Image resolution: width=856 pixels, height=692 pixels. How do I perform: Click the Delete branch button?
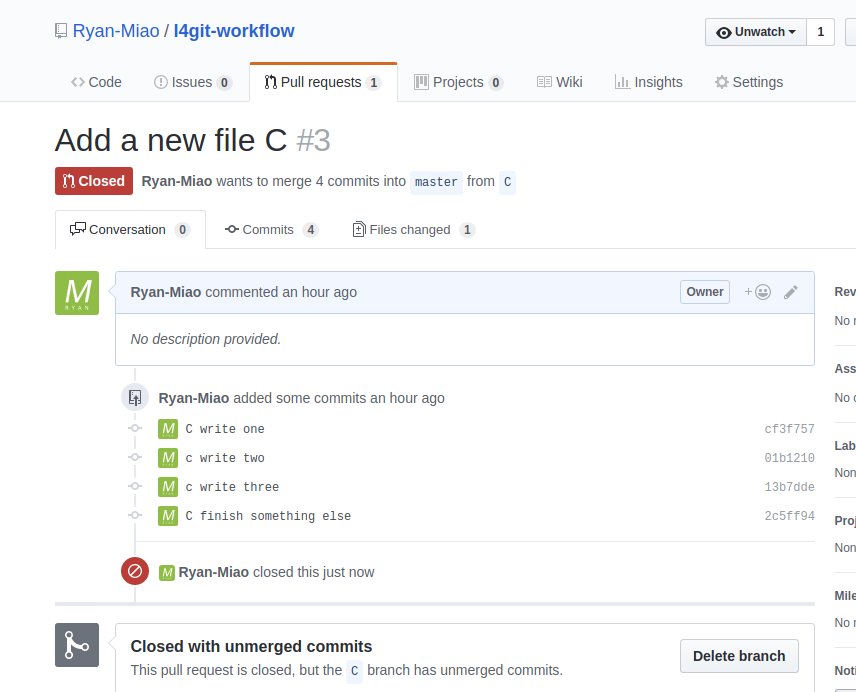point(739,656)
